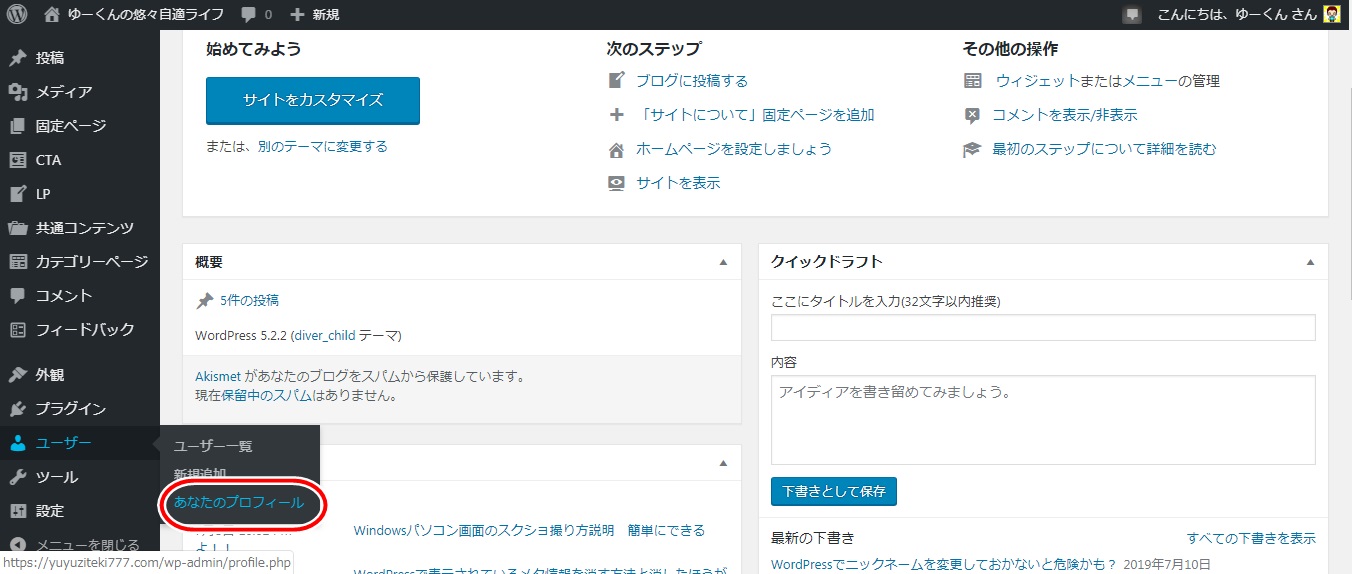
Task: Click the 別のテーマに変更する link
Action: pyautogui.click(x=322, y=146)
